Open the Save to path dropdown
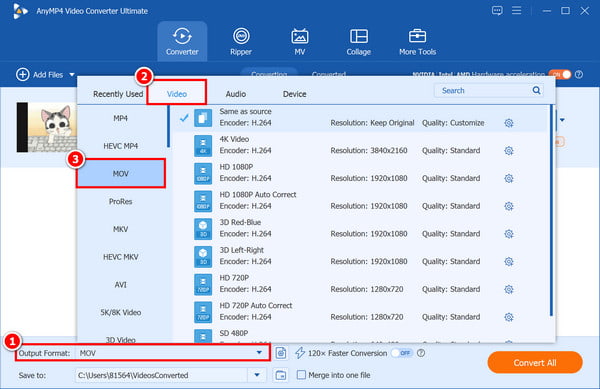 click(257, 375)
